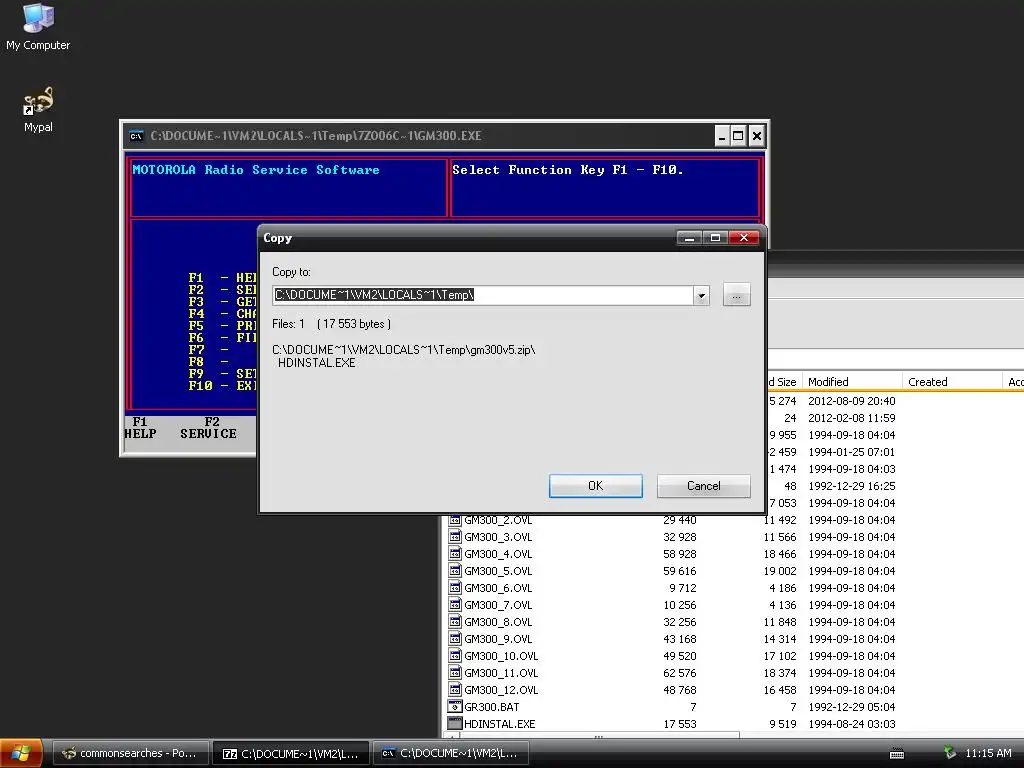This screenshot has height=768, width=1024.
Task: Cancel the Copy dialog
Action: pyautogui.click(x=703, y=486)
